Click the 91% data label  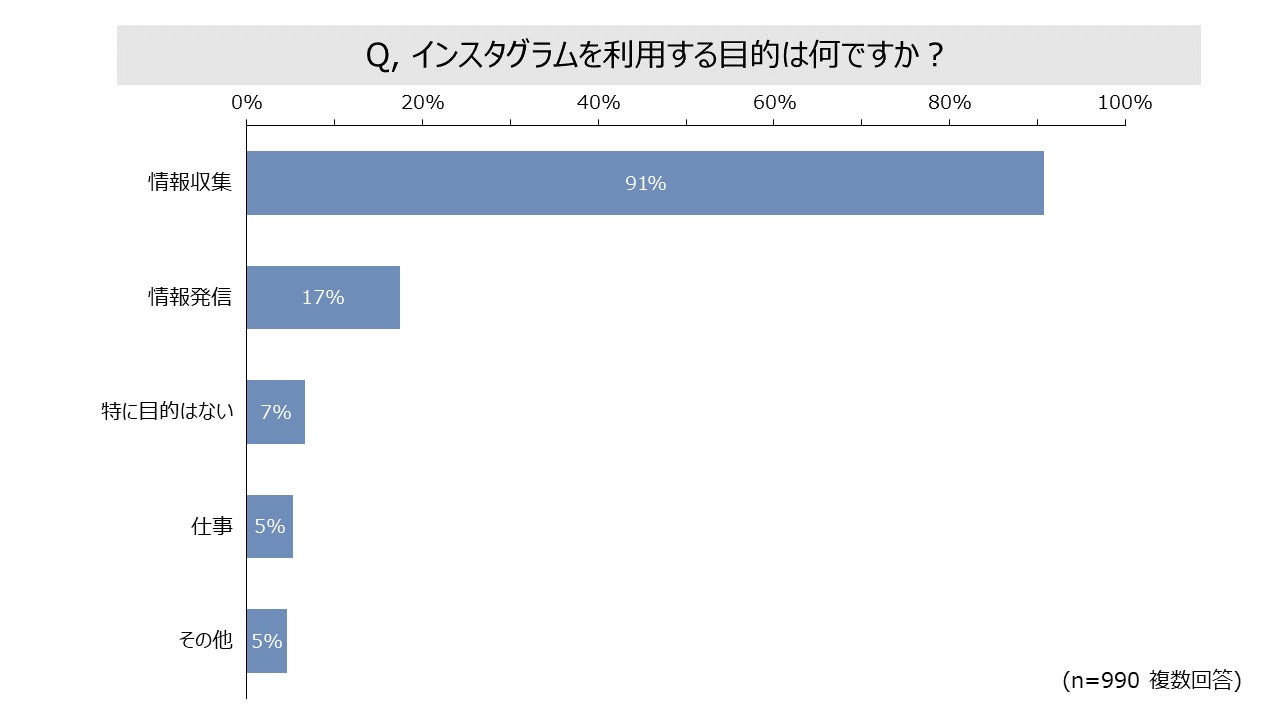[646, 183]
